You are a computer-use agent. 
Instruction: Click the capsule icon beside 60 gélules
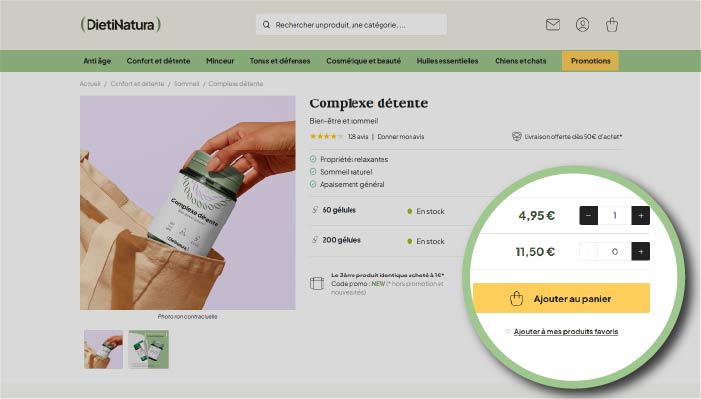315,210
